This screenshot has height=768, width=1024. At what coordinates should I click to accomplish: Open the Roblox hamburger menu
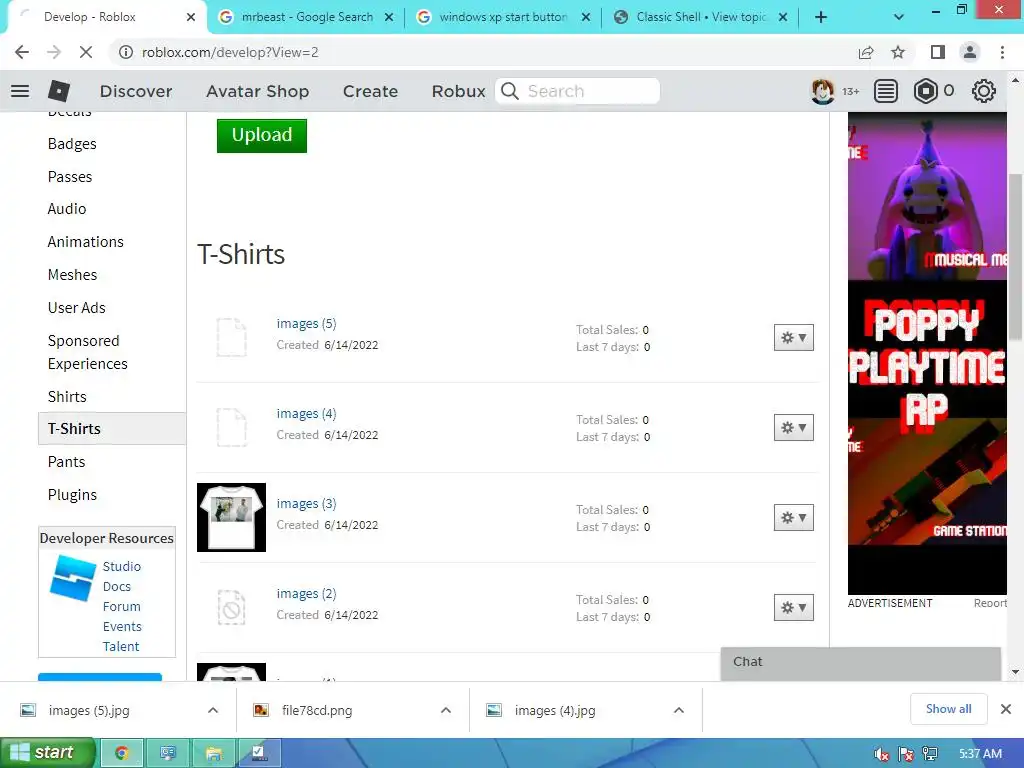(x=20, y=91)
